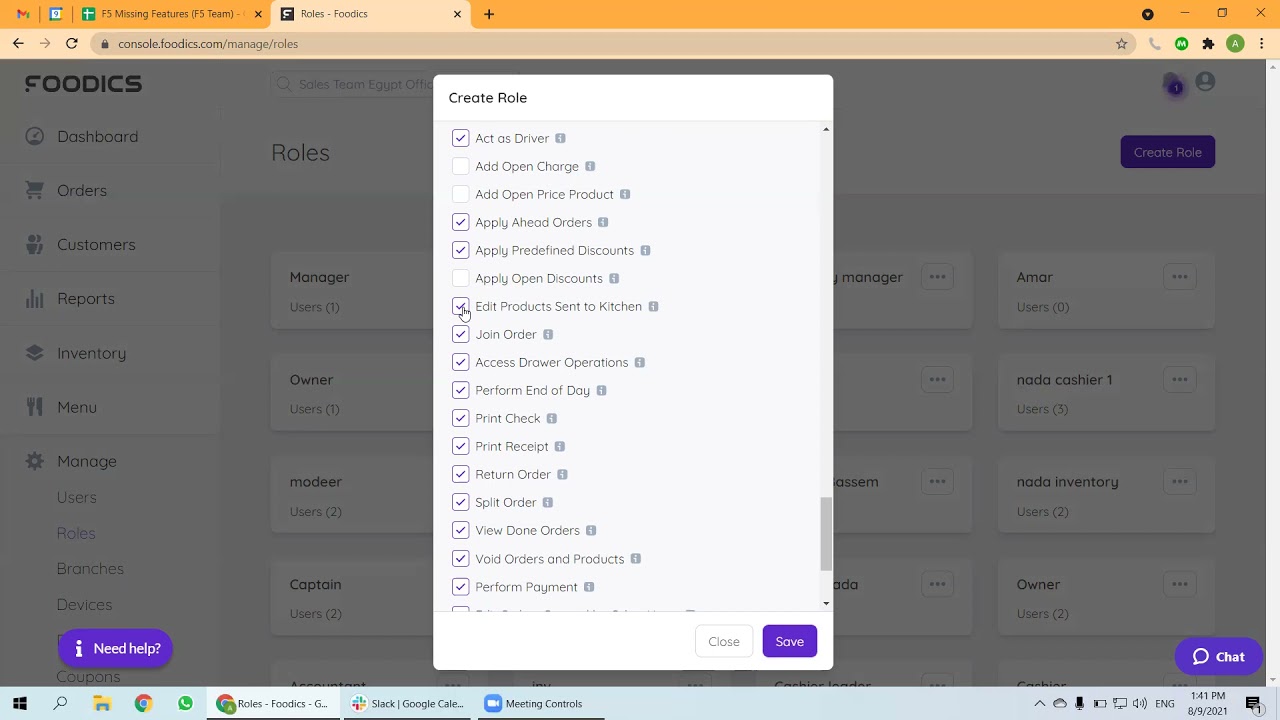Open options menu on nada inventory card

tap(1180, 481)
